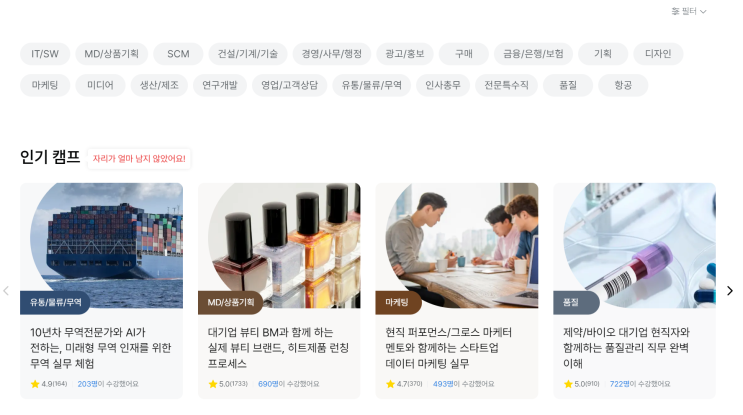This screenshot has height=415, width=743.
Task: Select the IT/SW category chip
Action: 45,54
